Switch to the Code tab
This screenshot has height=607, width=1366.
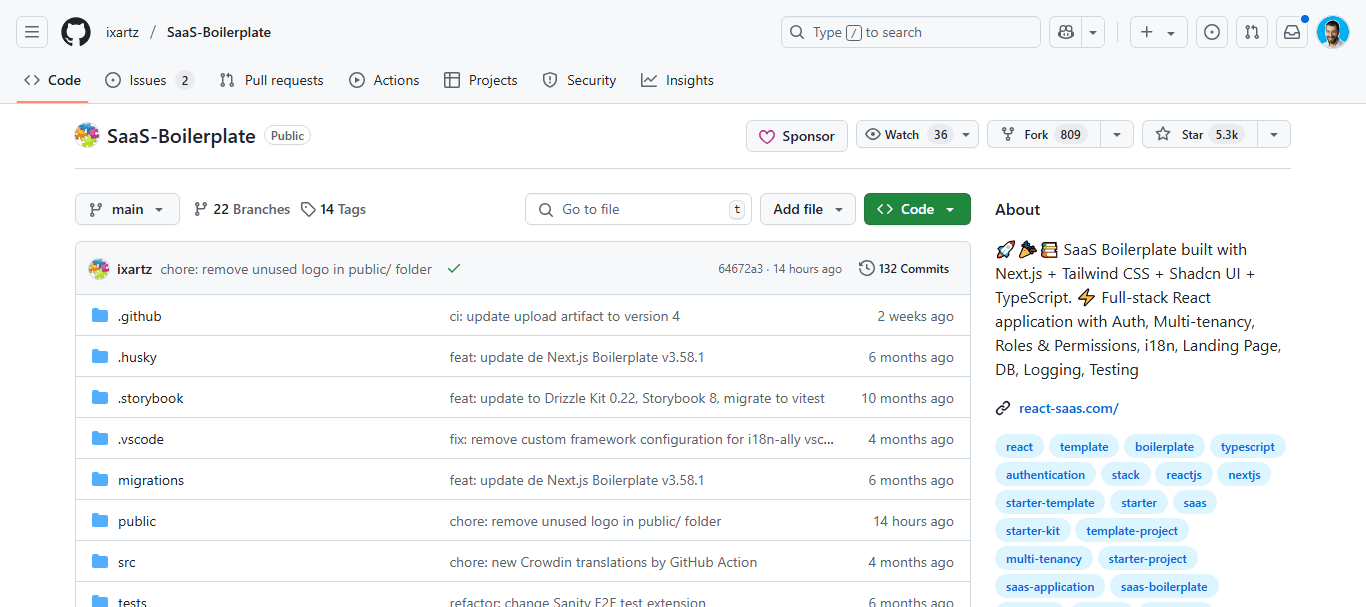pos(52,80)
